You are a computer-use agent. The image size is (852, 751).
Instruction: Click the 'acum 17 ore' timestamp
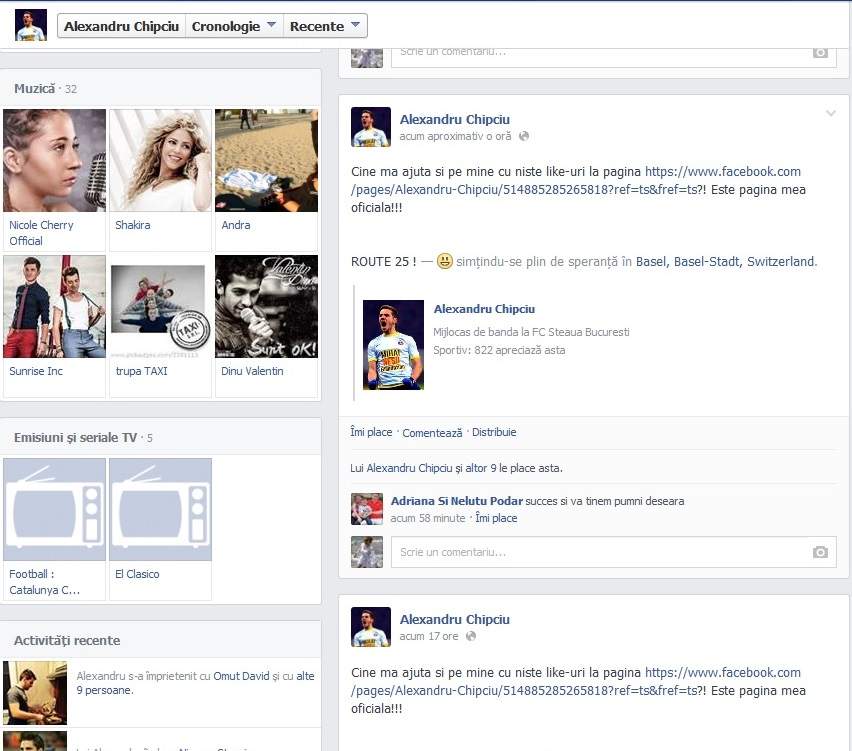[x=429, y=636]
